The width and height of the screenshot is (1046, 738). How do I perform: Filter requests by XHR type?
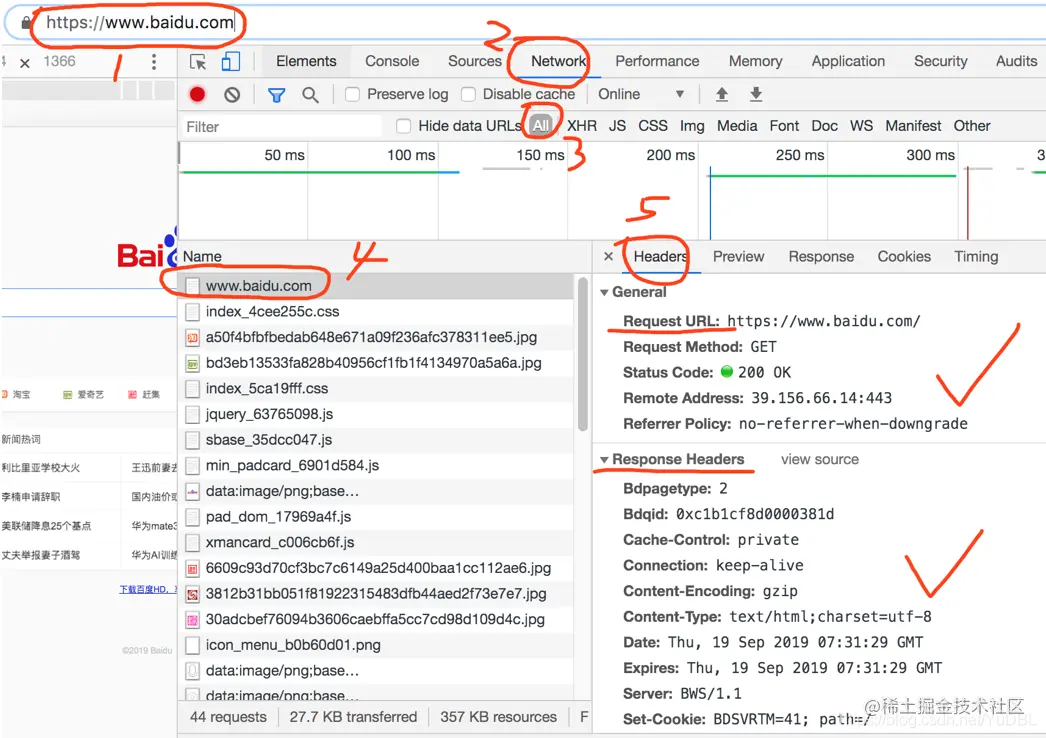(x=582, y=125)
